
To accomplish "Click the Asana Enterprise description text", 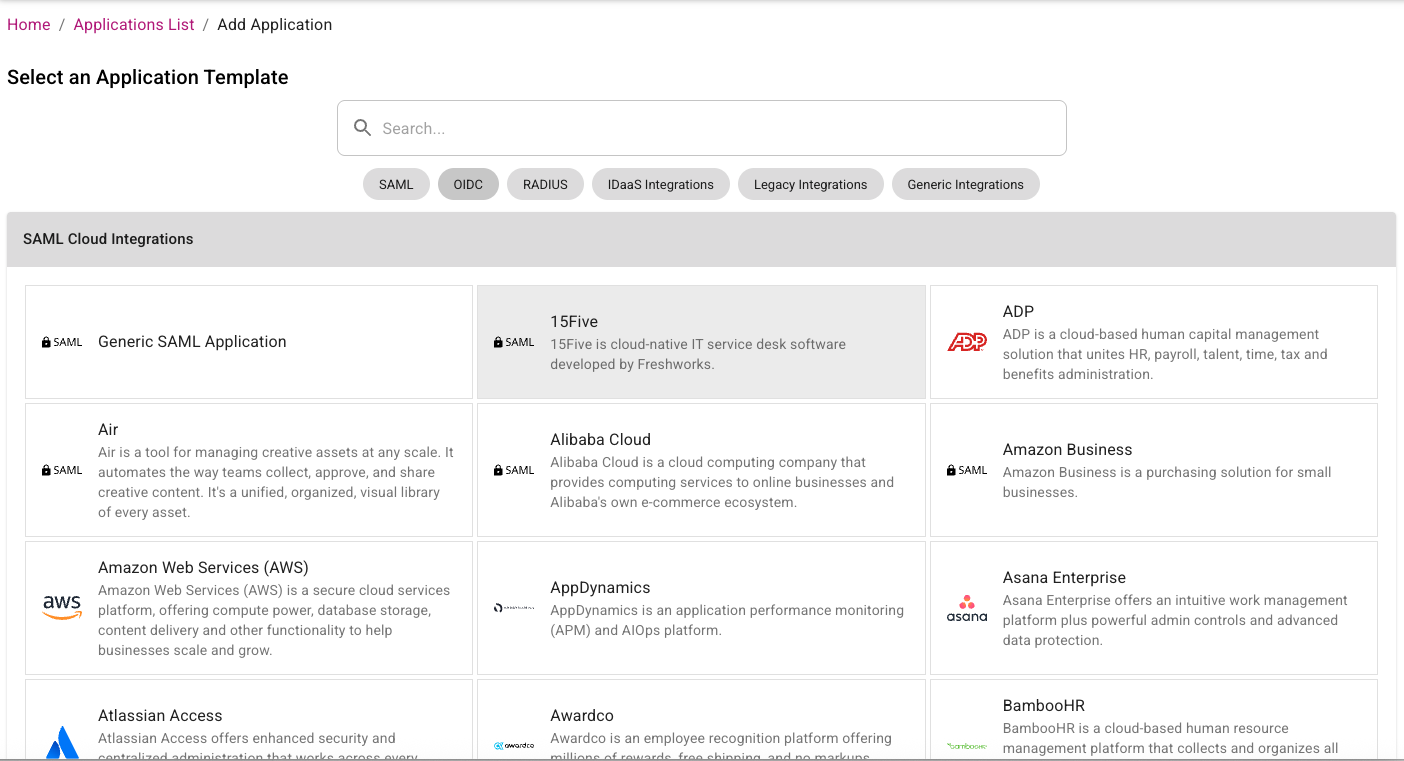I will click(1175, 620).
